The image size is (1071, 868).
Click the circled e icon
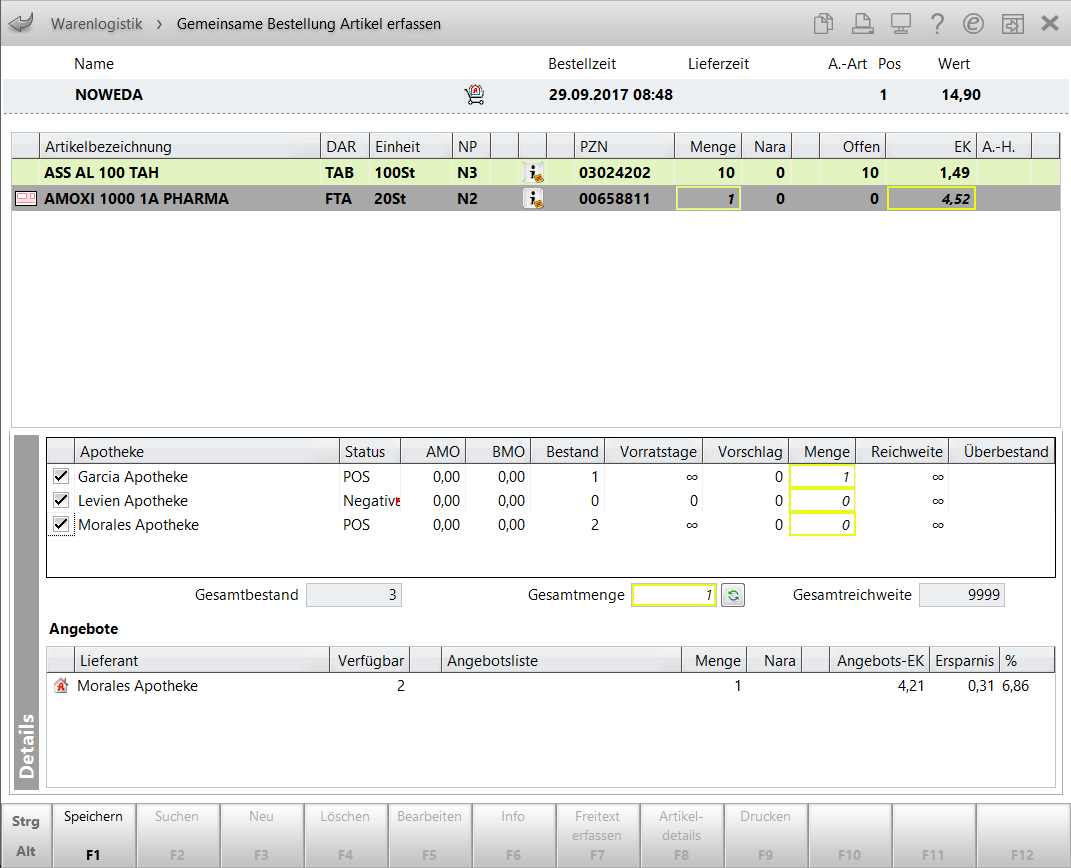click(973, 23)
